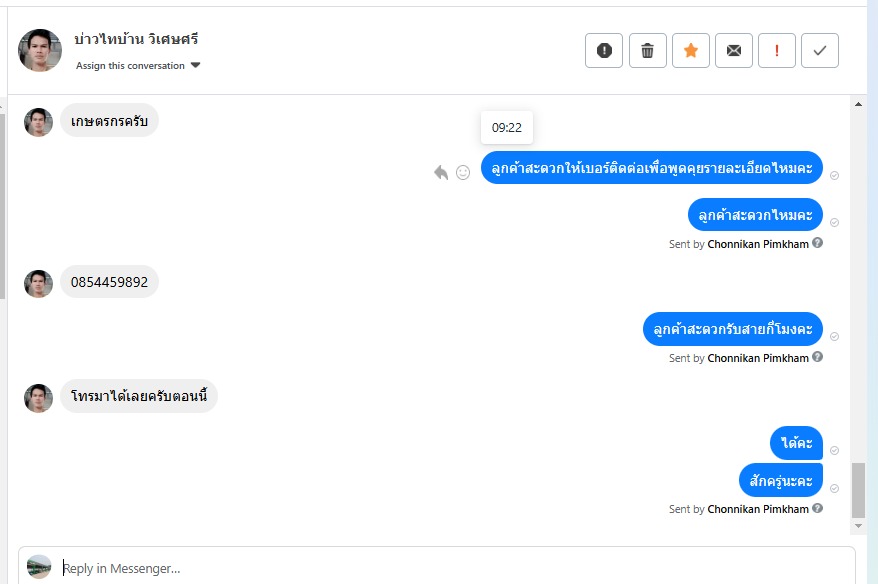The width and height of the screenshot is (878, 584).
Task: Star this conversation as follow up
Action: (690, 51)
